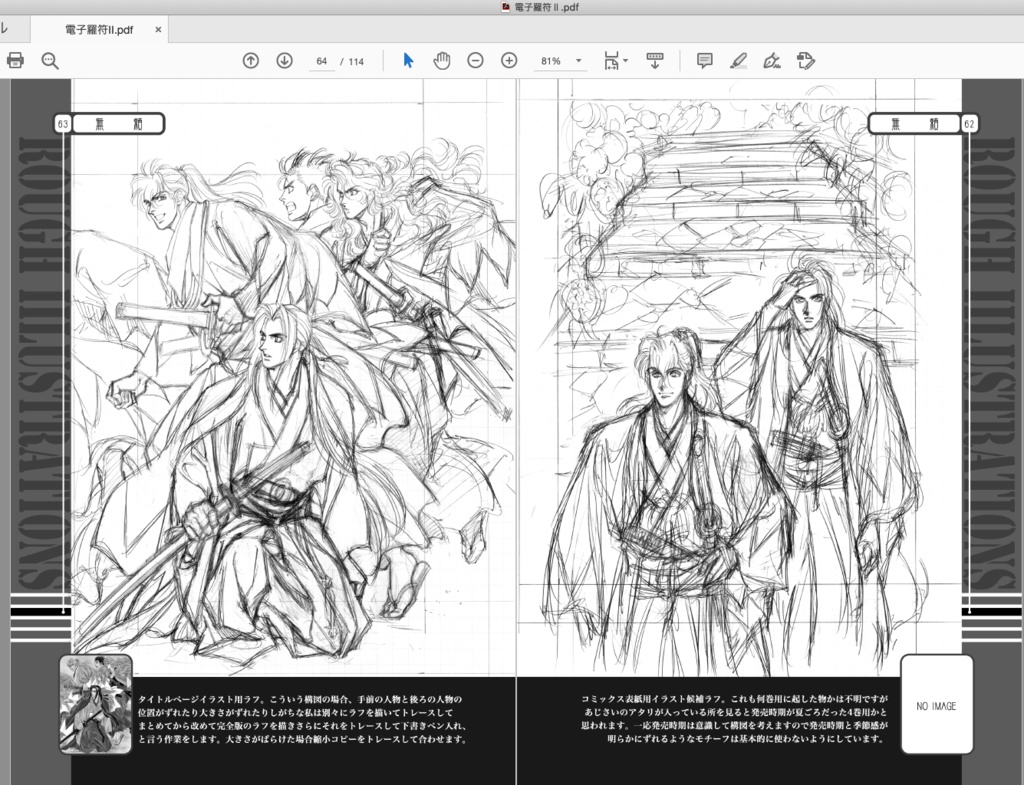Click the window title 電子羅符 II .pdf
This screenshot has height=785, width=1024.
tap(547, 7)
